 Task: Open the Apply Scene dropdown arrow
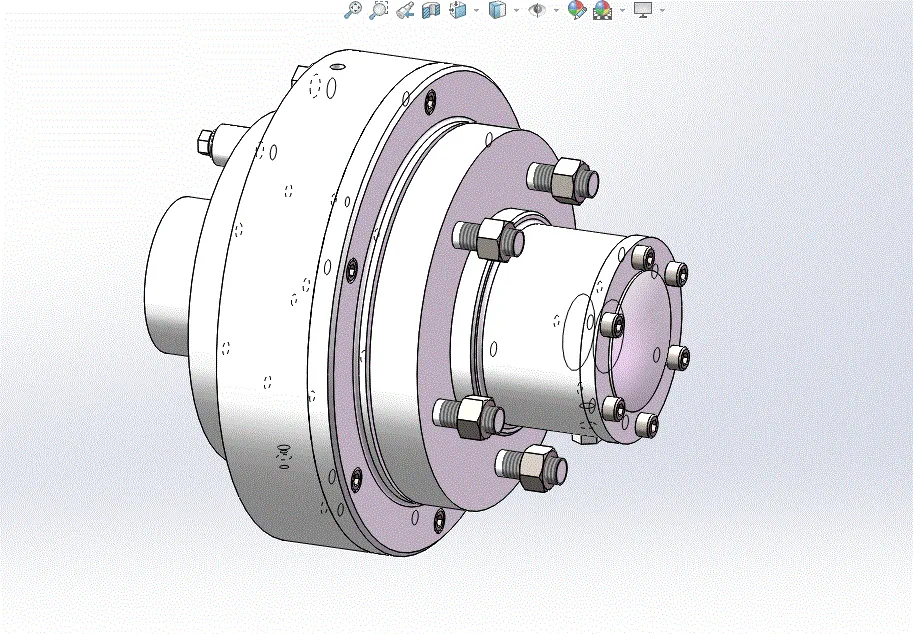[622, 10]
